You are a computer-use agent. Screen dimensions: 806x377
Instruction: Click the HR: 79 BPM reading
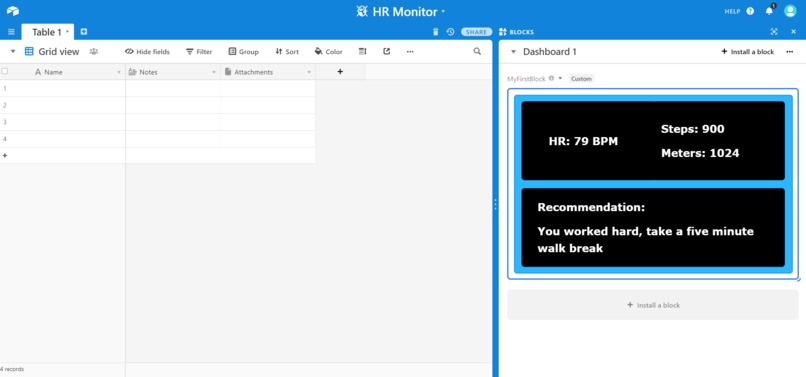[x=583, y=141]
